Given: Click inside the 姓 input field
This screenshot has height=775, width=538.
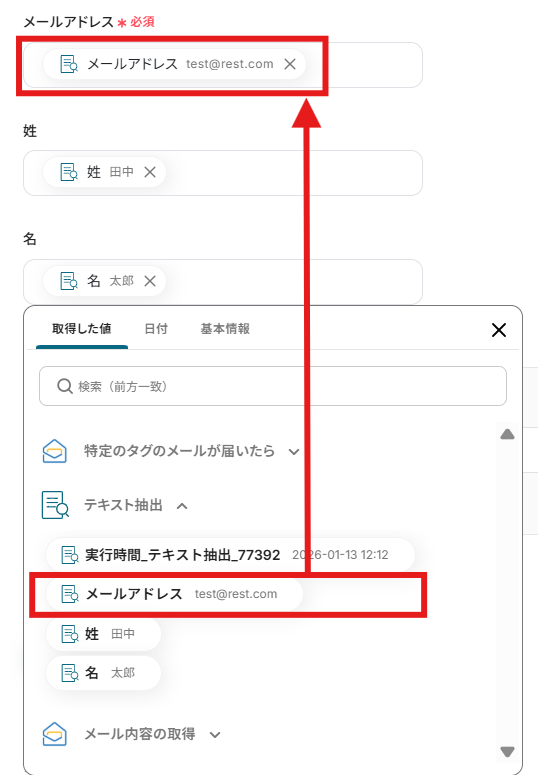Looking at the screenshot, I should point(223,173).
